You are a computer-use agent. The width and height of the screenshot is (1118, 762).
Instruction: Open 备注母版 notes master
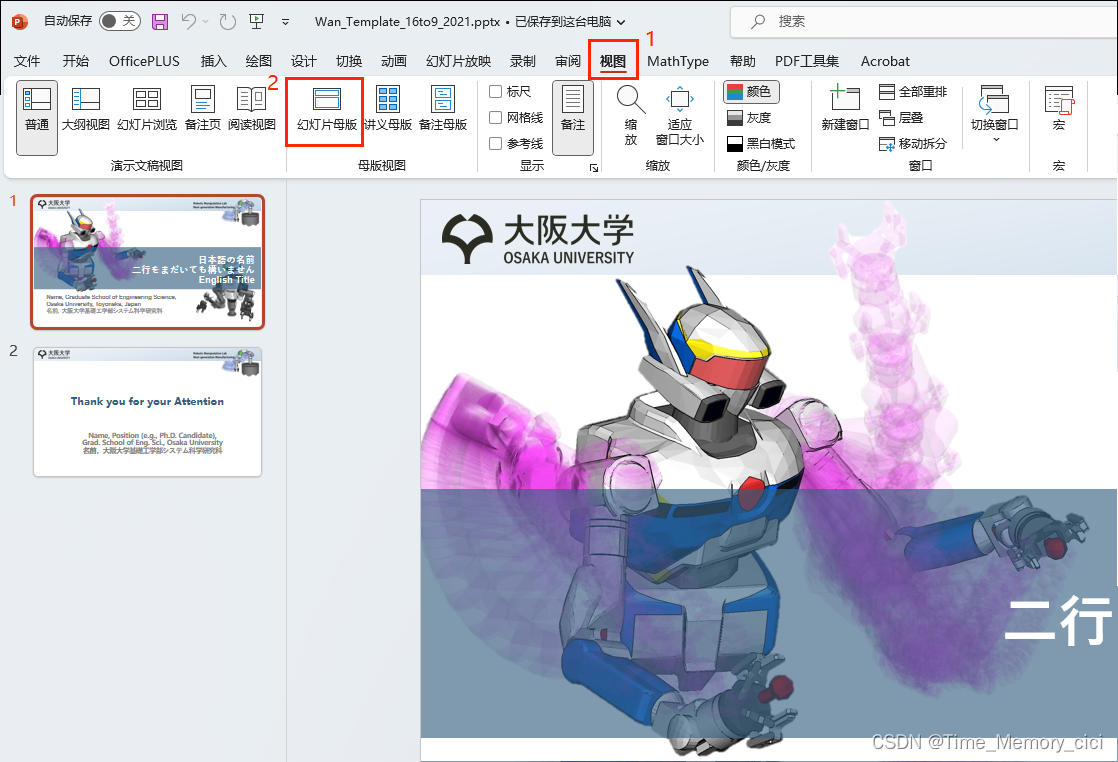click(443, 109)
